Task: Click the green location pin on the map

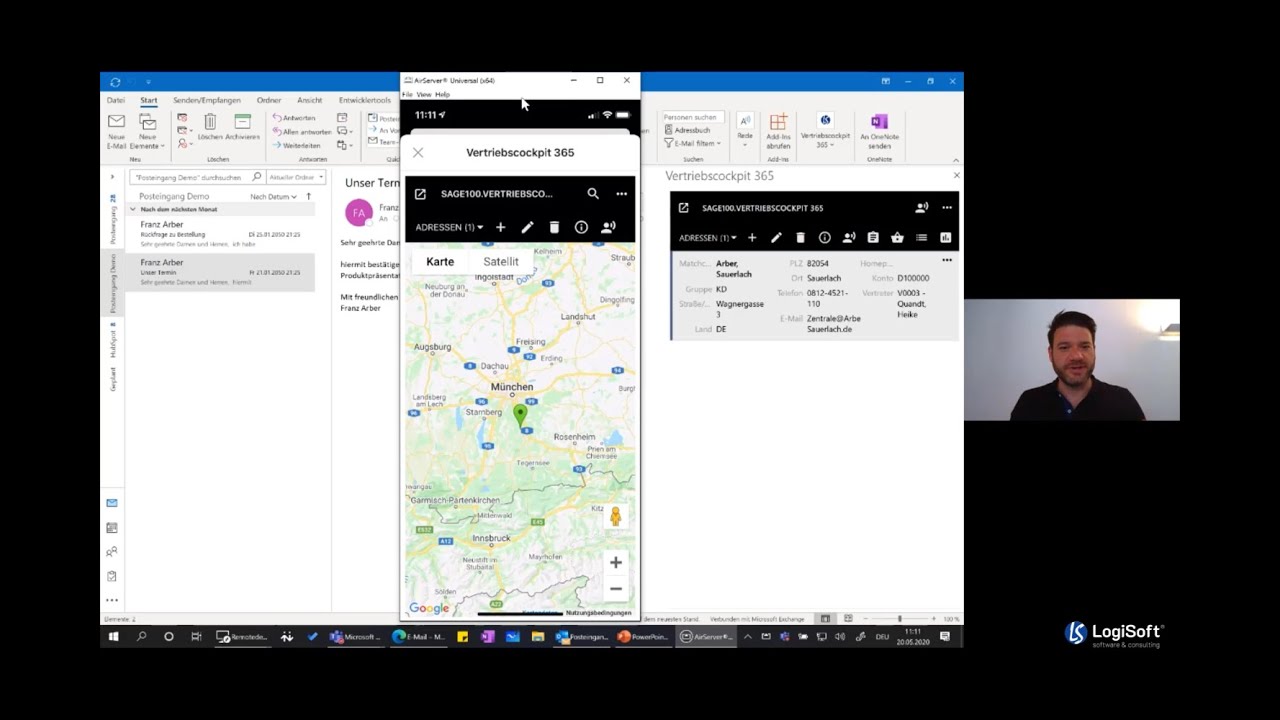Action: [x=520, y=415]
